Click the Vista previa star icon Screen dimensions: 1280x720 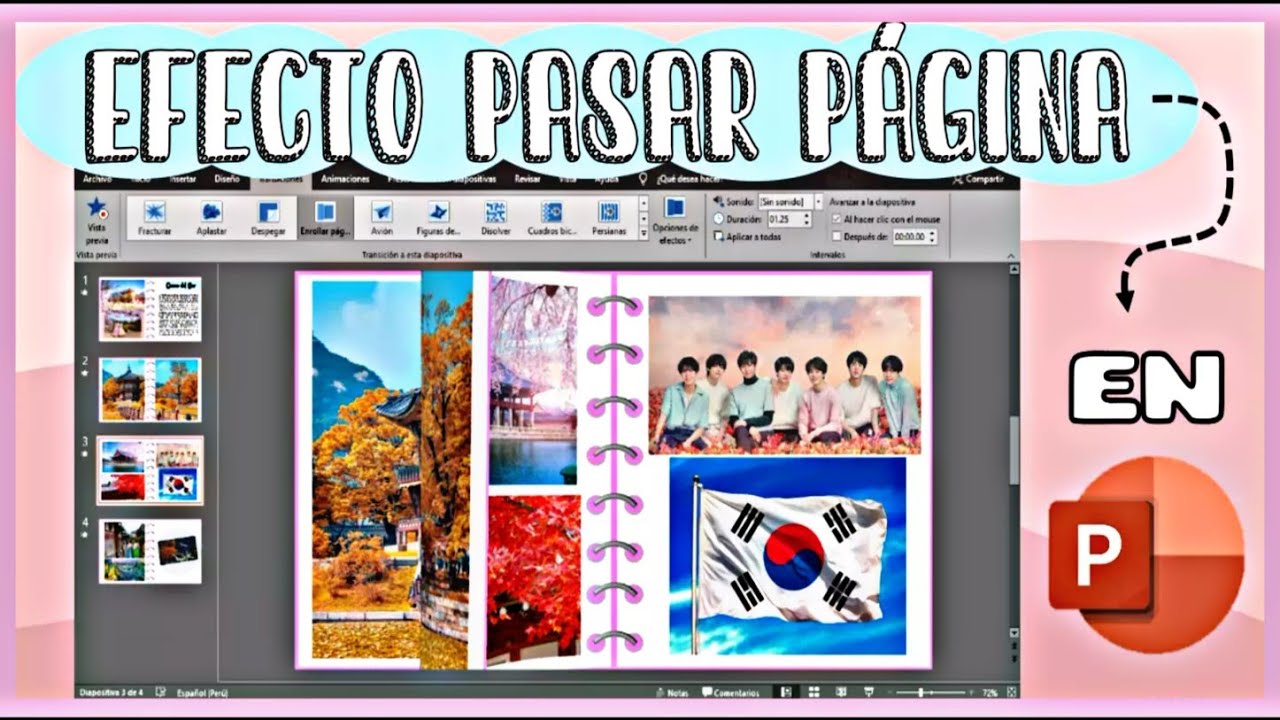click(97, 208)
